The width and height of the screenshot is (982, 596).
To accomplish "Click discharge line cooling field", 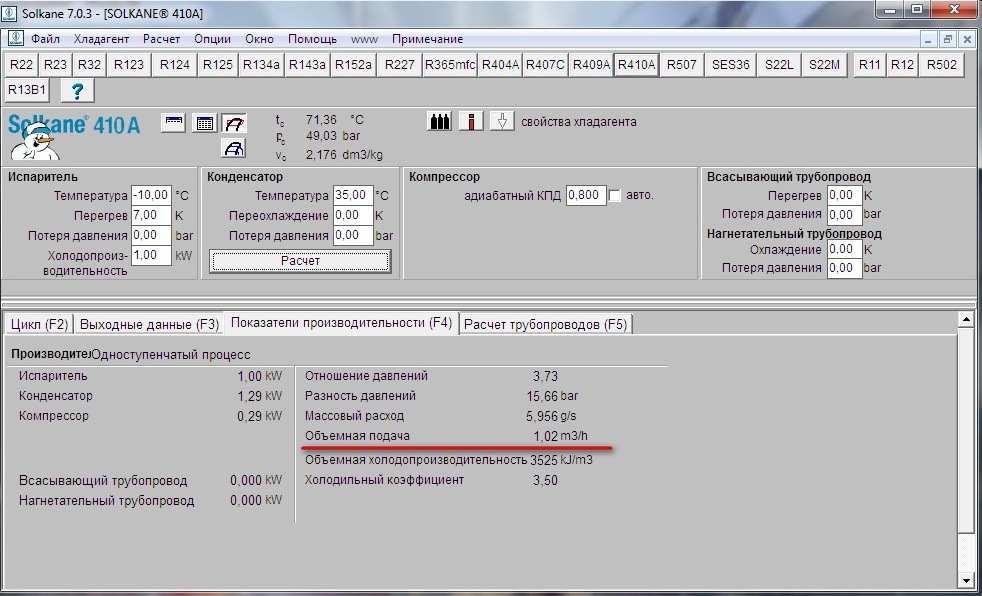I will pos(845,249).
